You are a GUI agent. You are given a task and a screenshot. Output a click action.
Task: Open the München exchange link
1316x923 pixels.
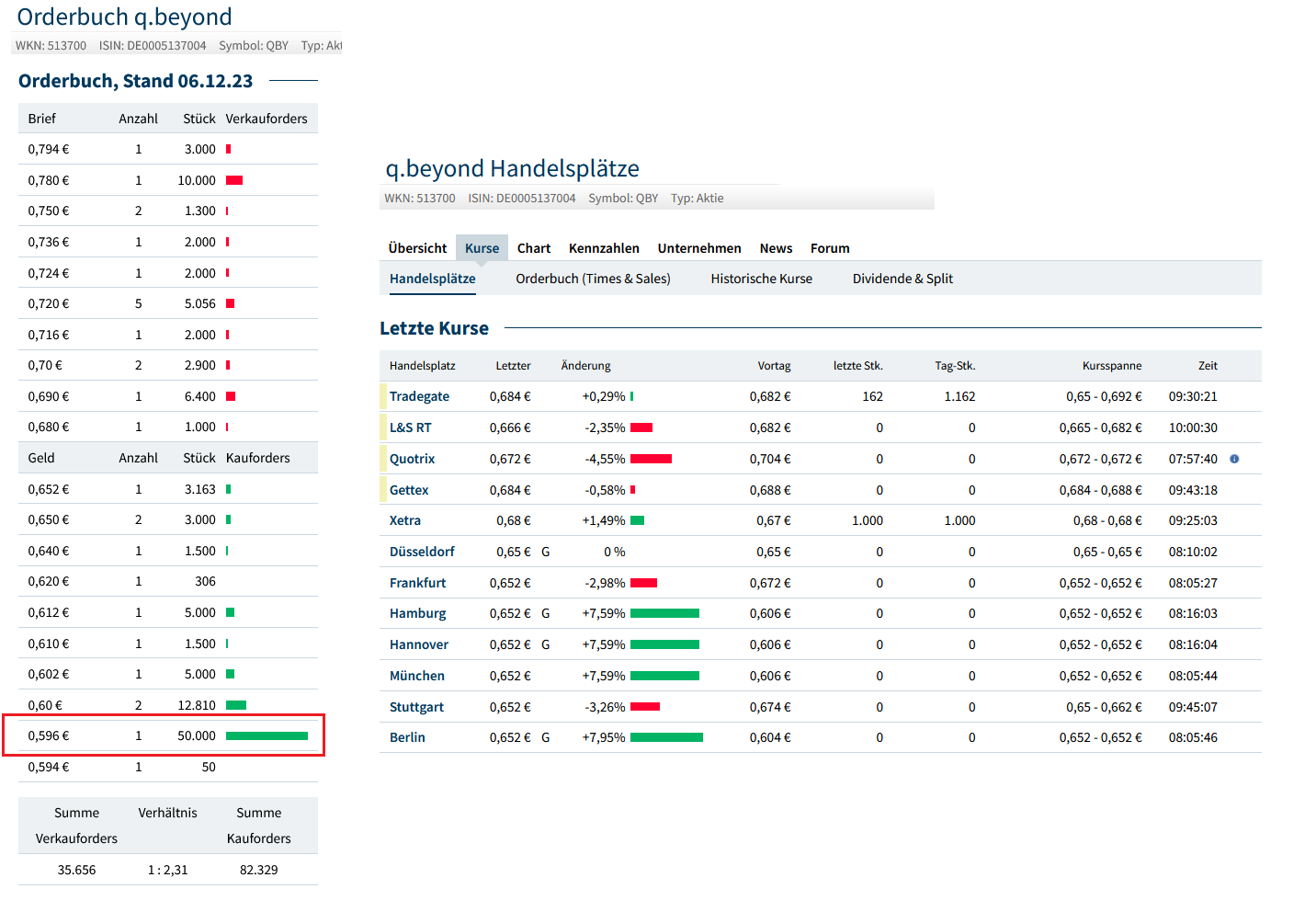coord(417,676)
